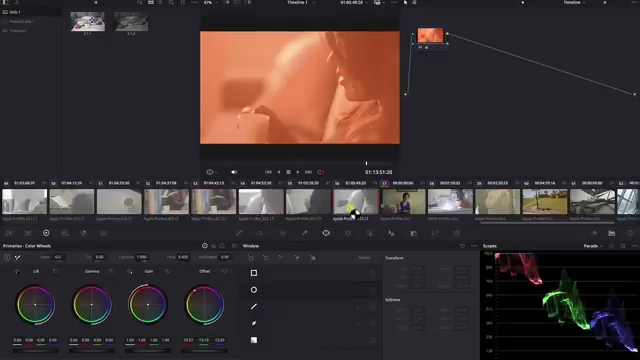The height and width of the screenshot is (360, 640).
Task: Adjust the Lift master wheel slider
Action: point(35,351)
